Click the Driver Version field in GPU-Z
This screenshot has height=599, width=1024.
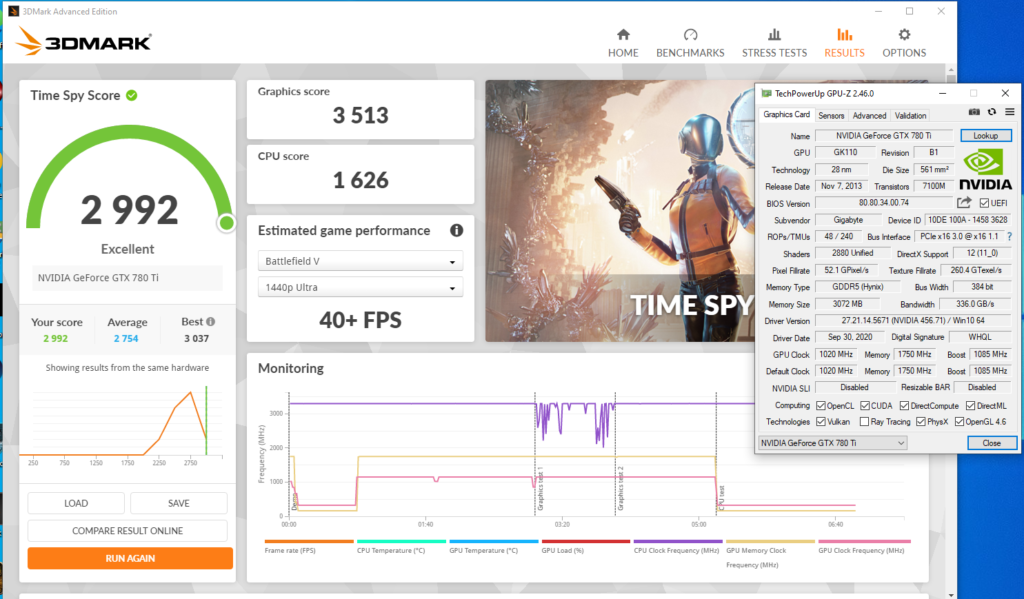coord(913,321)
